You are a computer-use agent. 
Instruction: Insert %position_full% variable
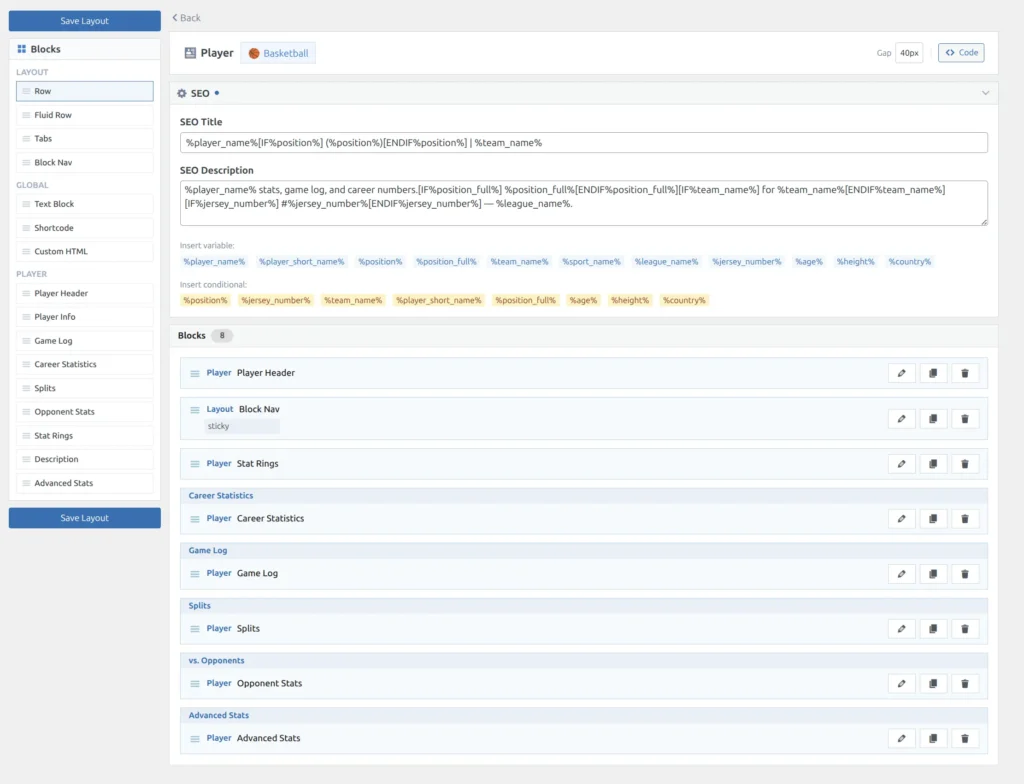[447, 261]
